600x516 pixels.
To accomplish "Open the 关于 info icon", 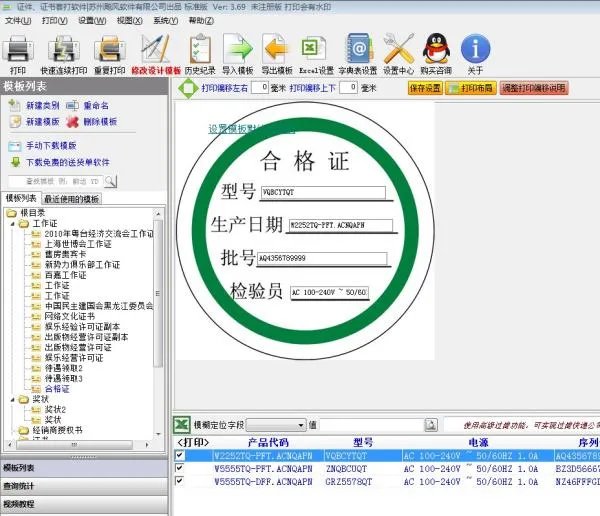I will 475,48.
